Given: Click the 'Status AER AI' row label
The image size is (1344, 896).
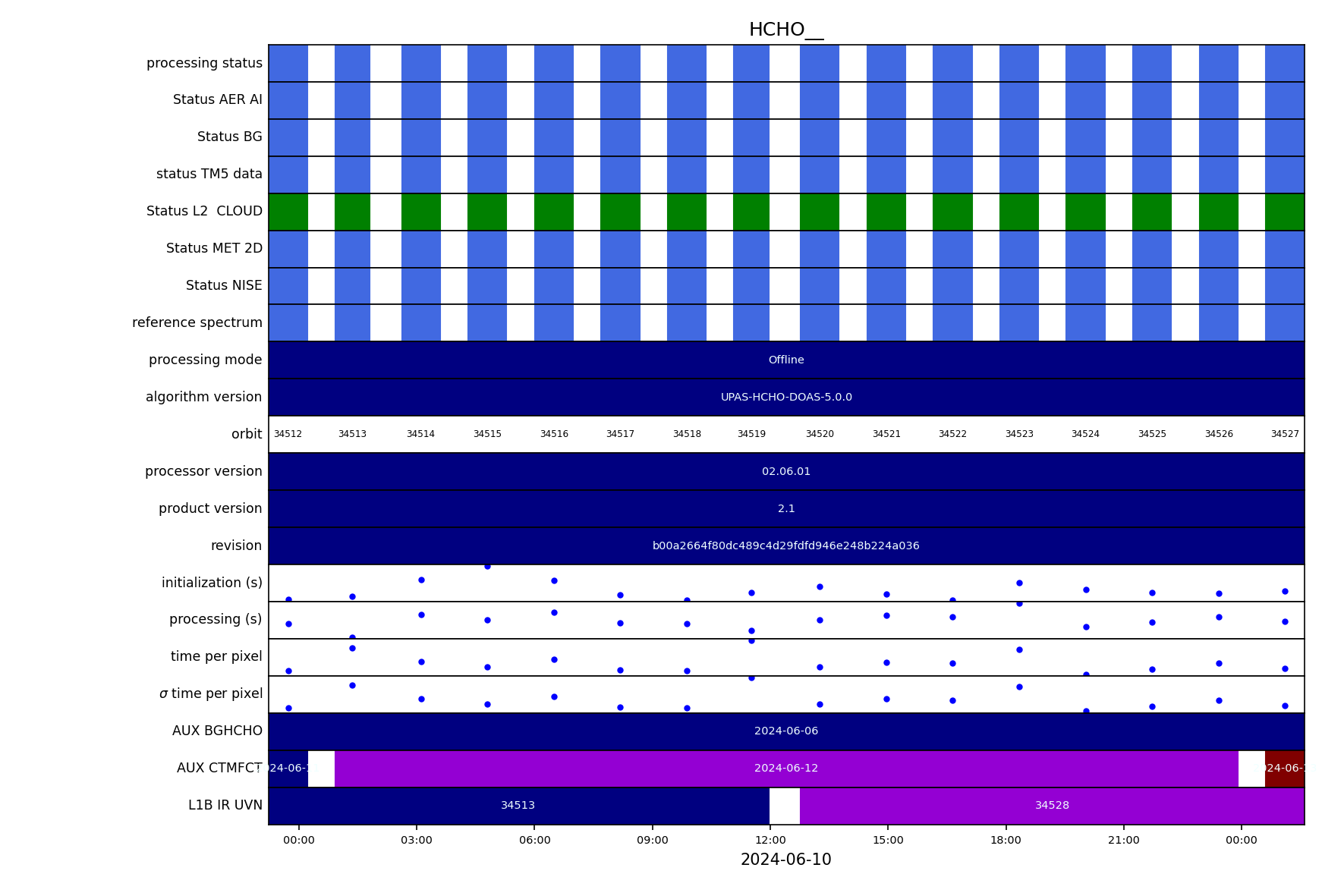Looking at the screenshot, I should click(217, 100).
